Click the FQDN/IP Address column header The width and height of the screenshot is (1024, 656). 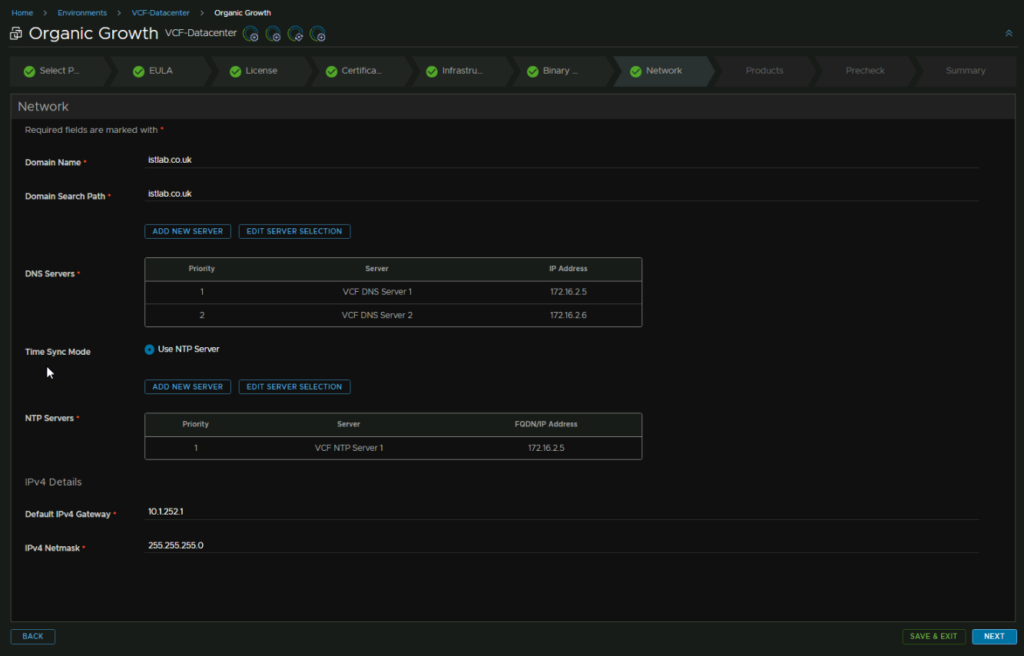(x=546, y=424)
